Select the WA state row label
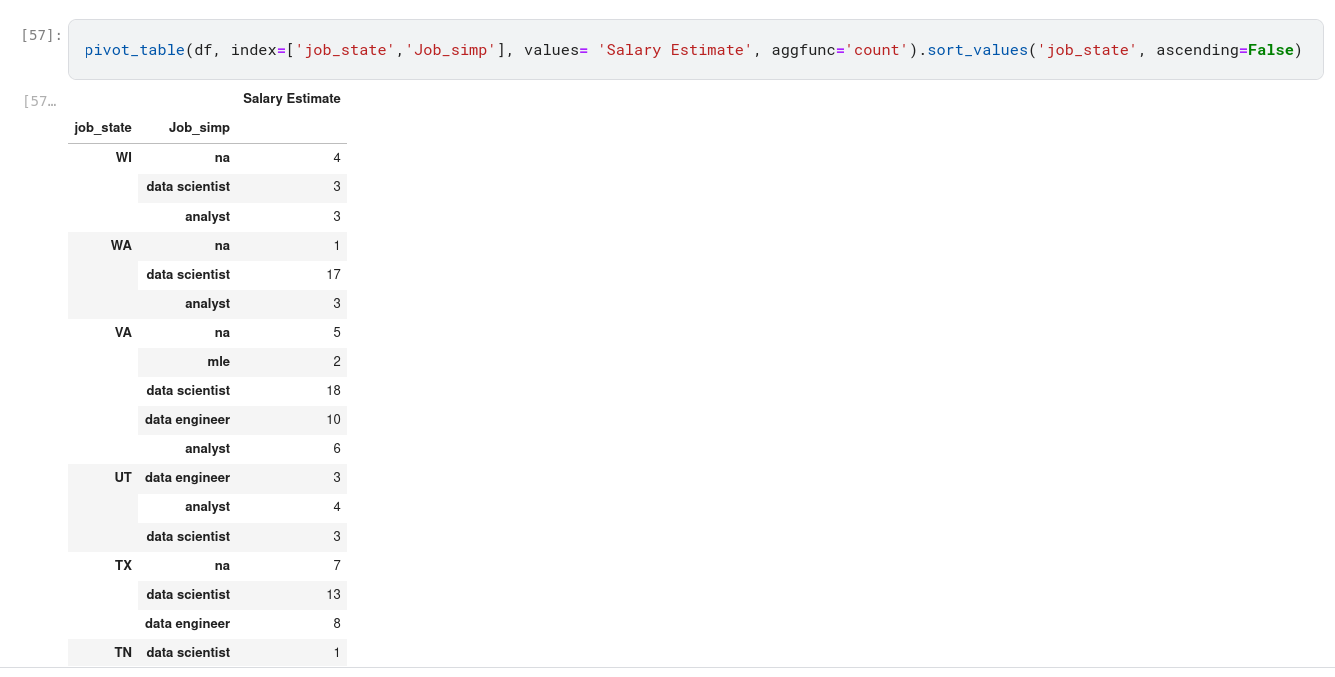1335x677 pixels. tap(121, 246)
